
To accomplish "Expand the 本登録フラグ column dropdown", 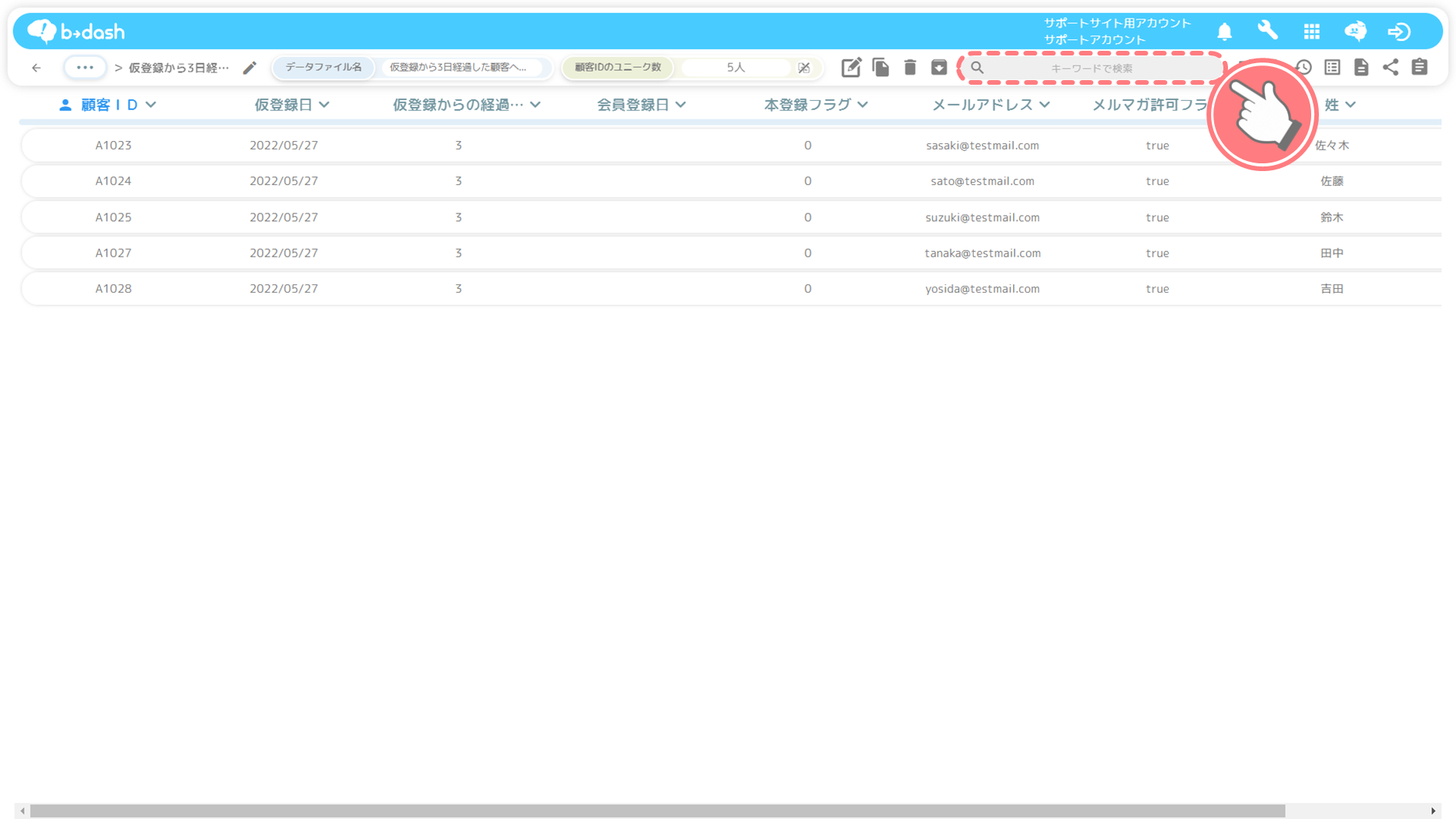I will pos(863,105).
